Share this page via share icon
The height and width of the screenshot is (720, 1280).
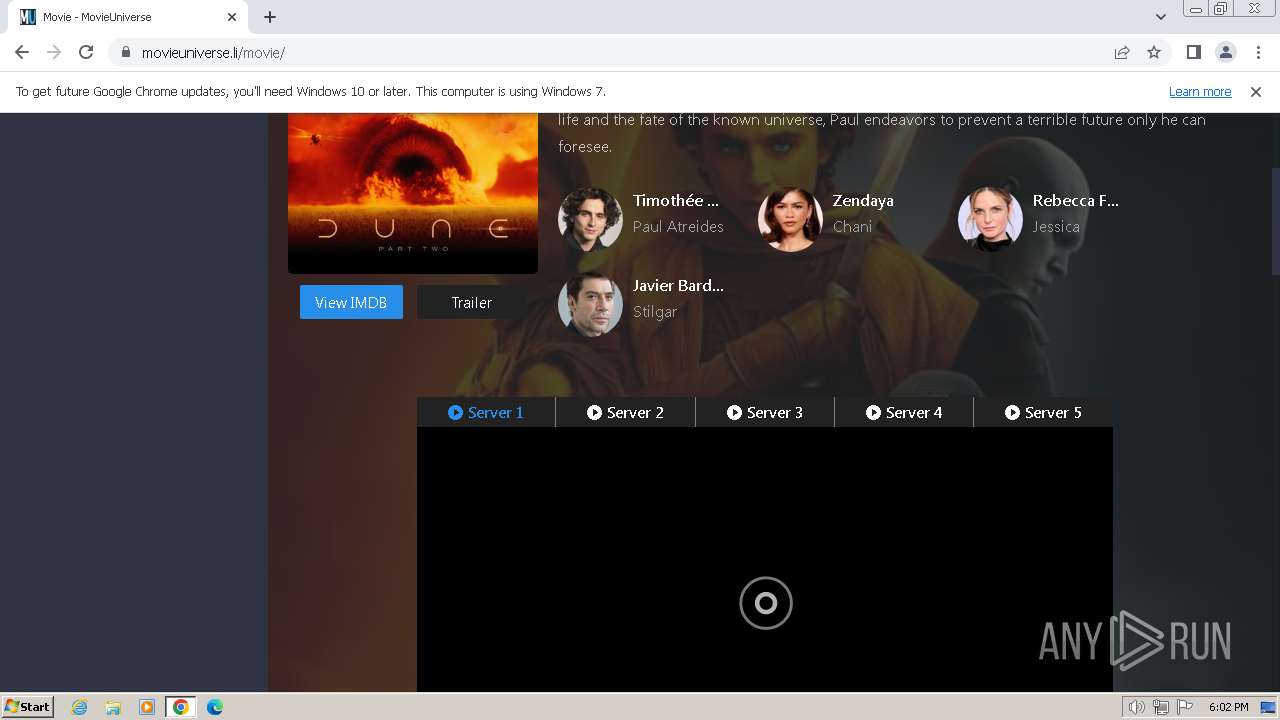(1122, 52)
